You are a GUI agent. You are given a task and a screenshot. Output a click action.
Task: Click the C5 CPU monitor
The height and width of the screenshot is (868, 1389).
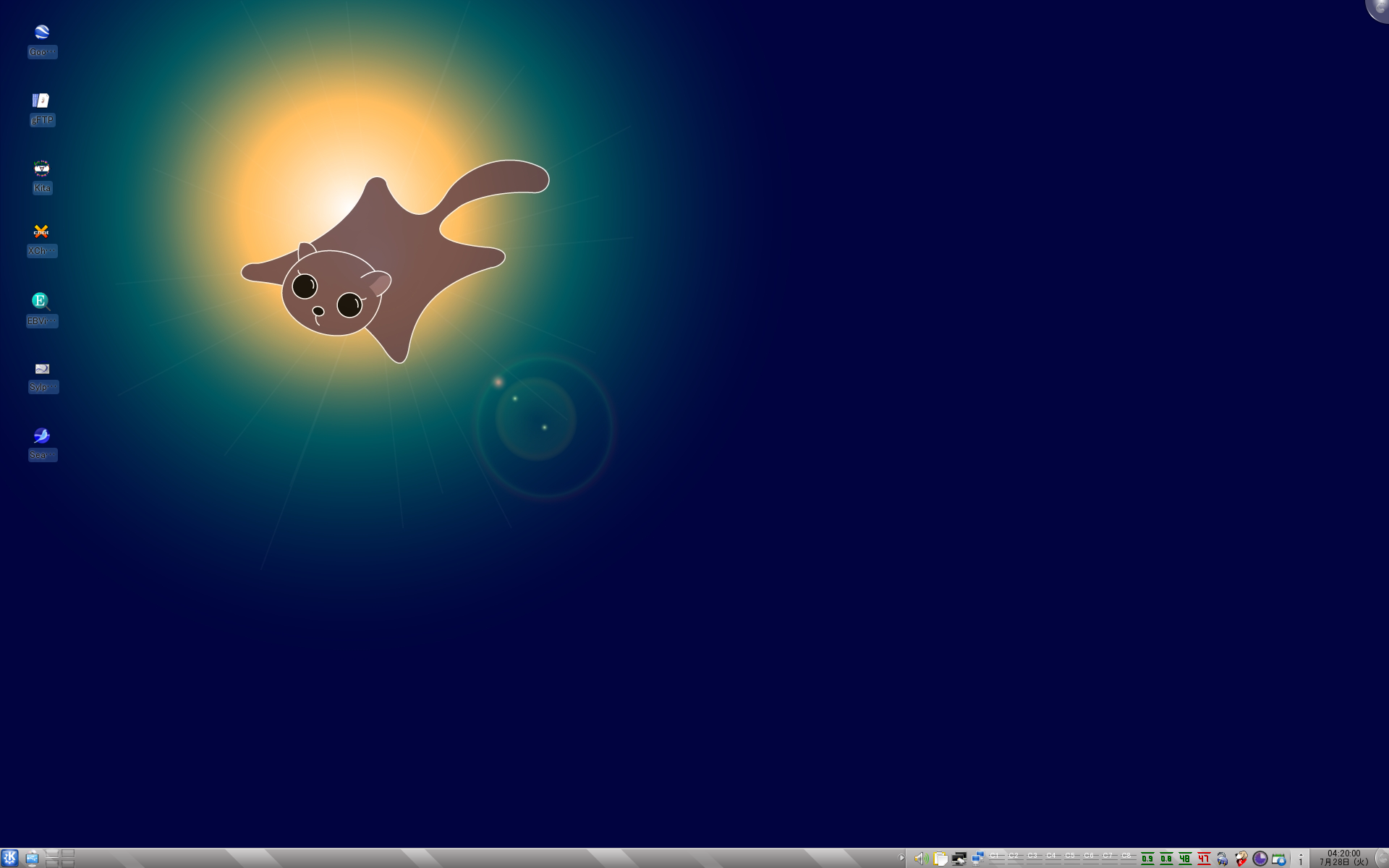click(1072, 859)
